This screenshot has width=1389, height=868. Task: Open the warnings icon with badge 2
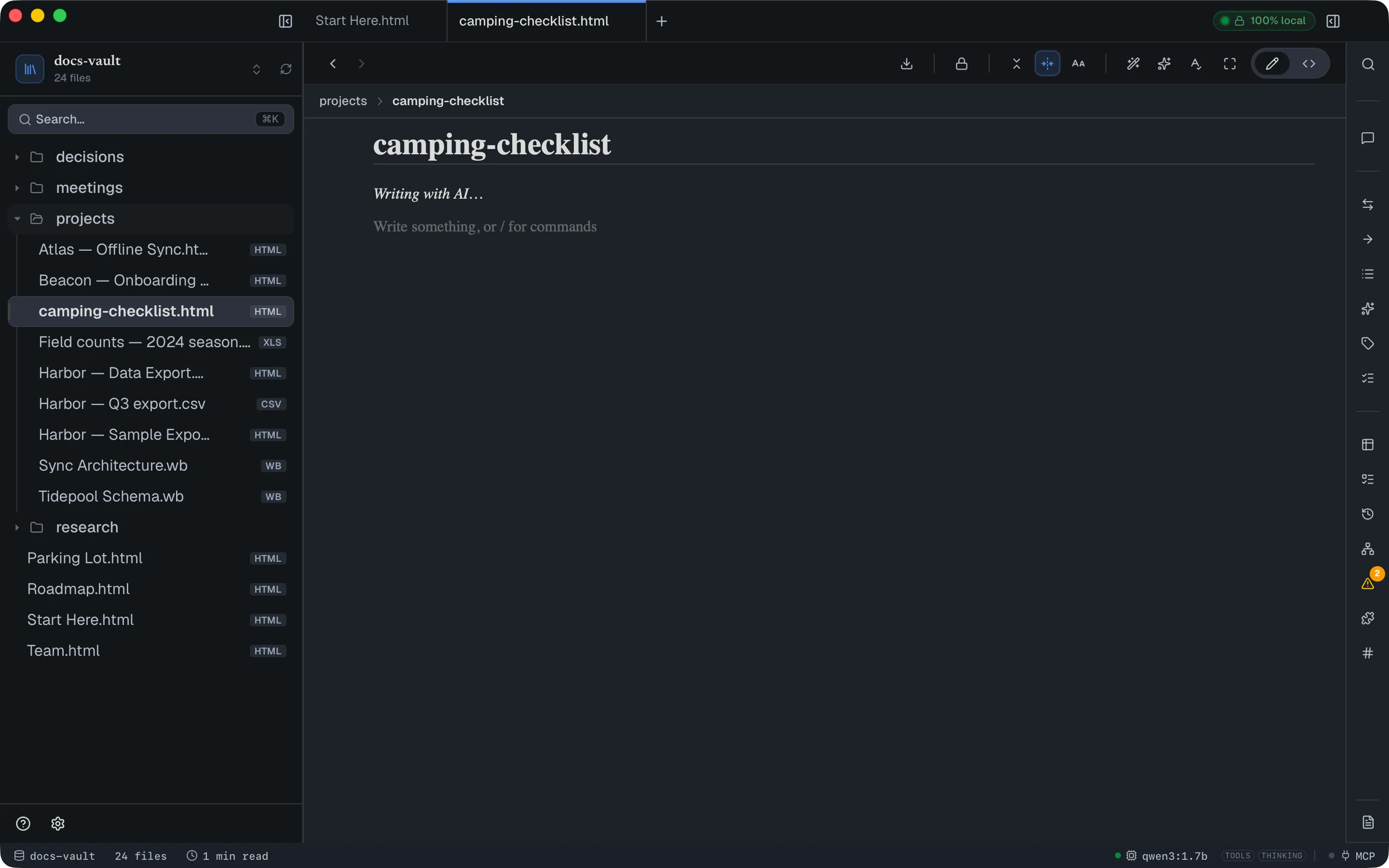tap(1368, 583)
